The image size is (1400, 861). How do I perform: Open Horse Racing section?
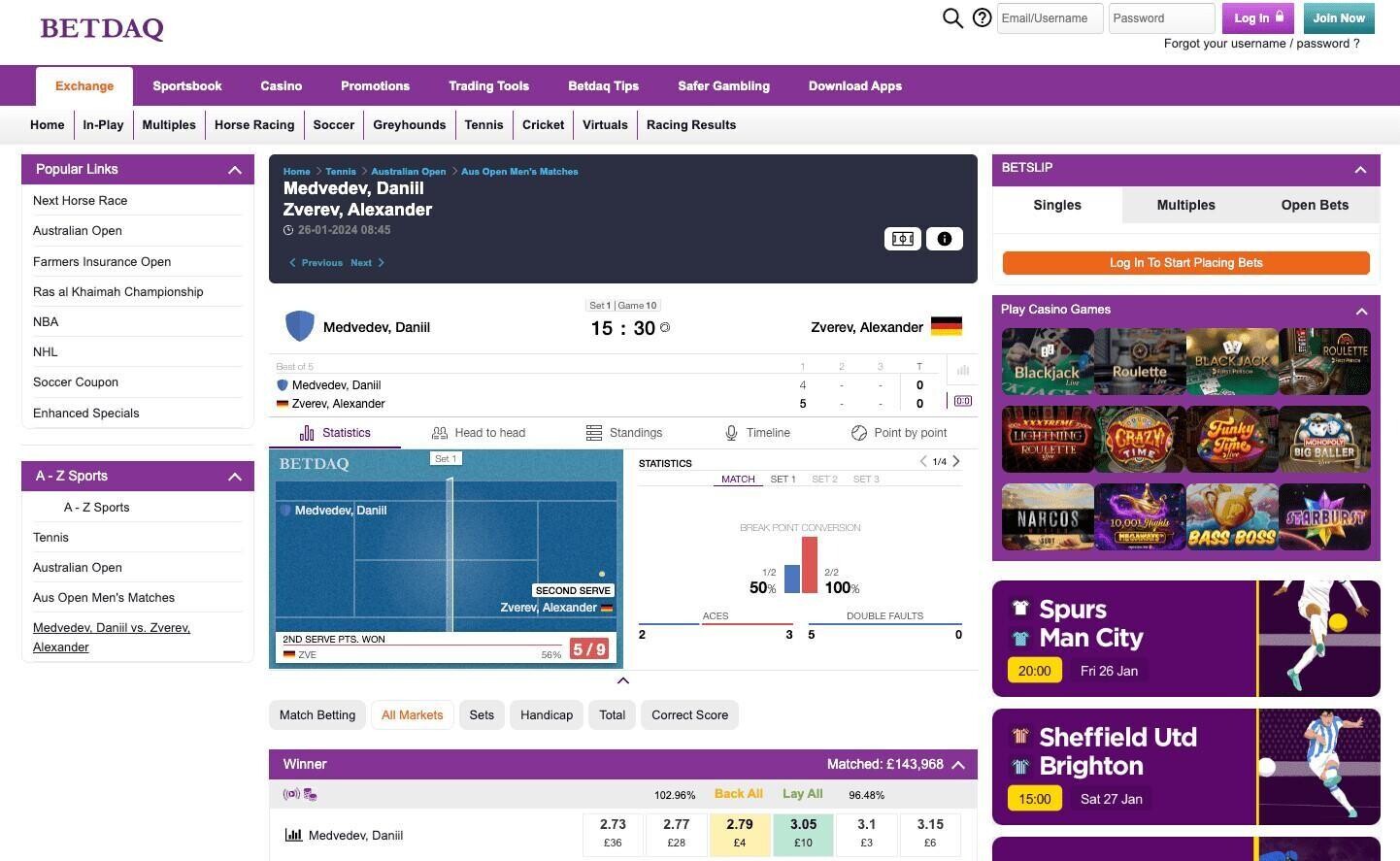tap(254, 125)
